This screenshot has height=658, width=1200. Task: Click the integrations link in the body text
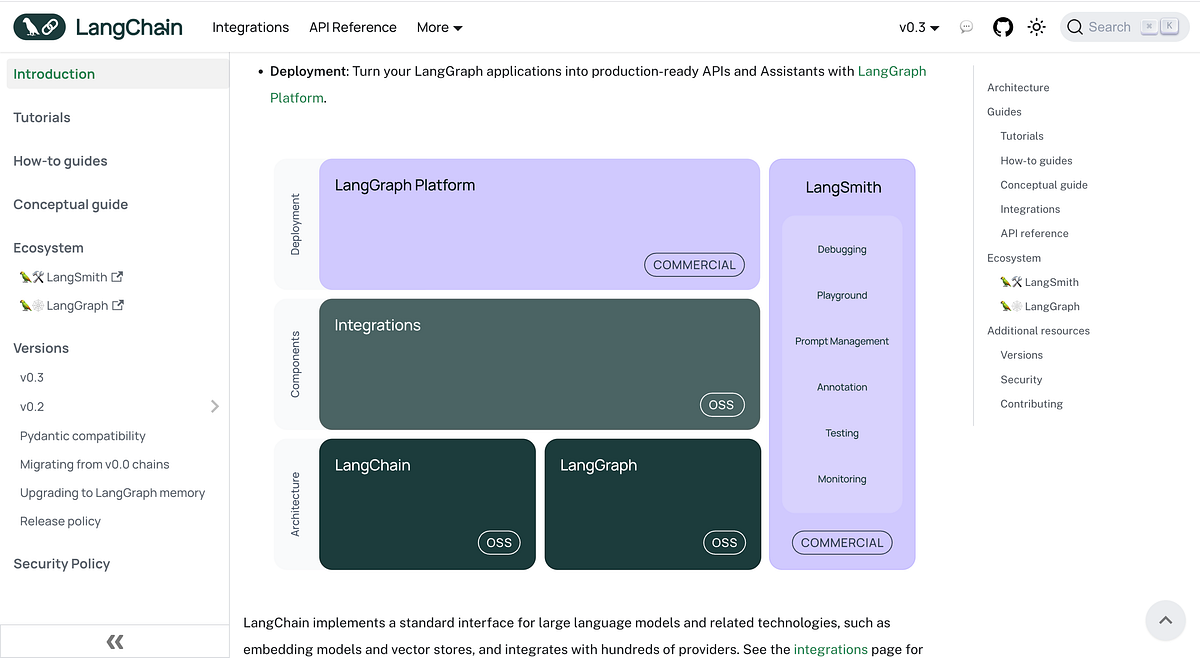pos(830,648)
